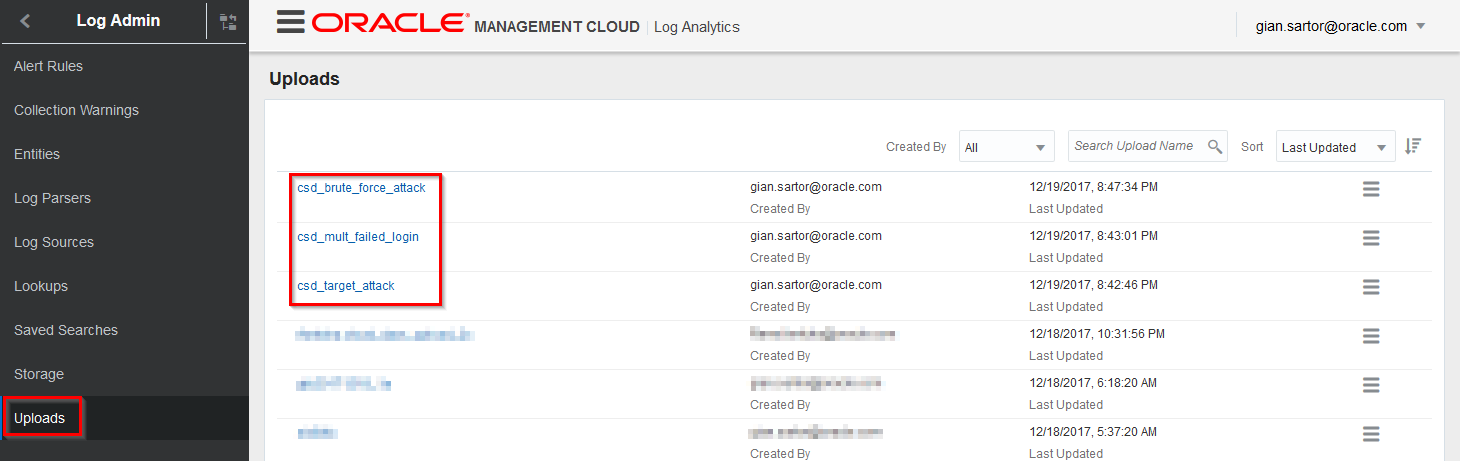1460x461 pixels.
Task: Open actions menu for the 10:31:56 PM upload
Action: (1371, 336)
